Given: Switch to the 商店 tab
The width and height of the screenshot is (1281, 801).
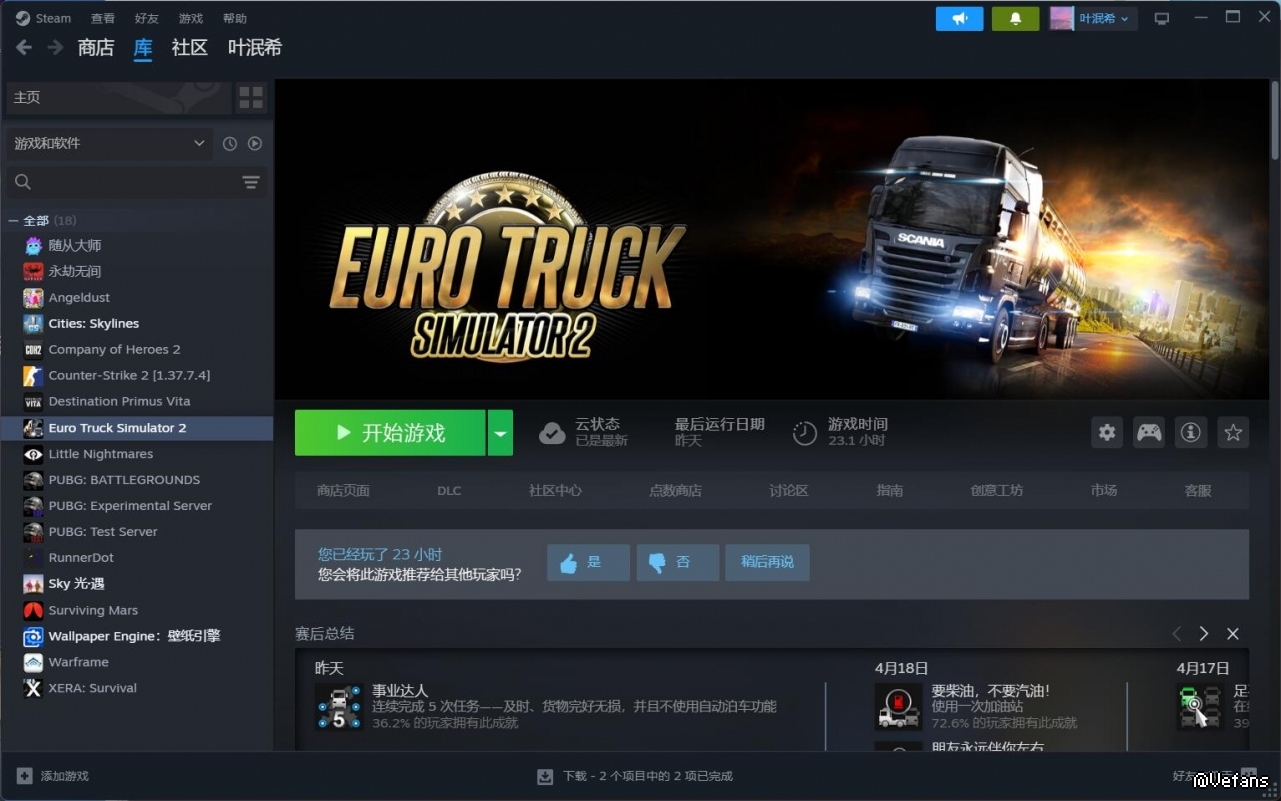Looking at the screenshot, I should 96,47.
